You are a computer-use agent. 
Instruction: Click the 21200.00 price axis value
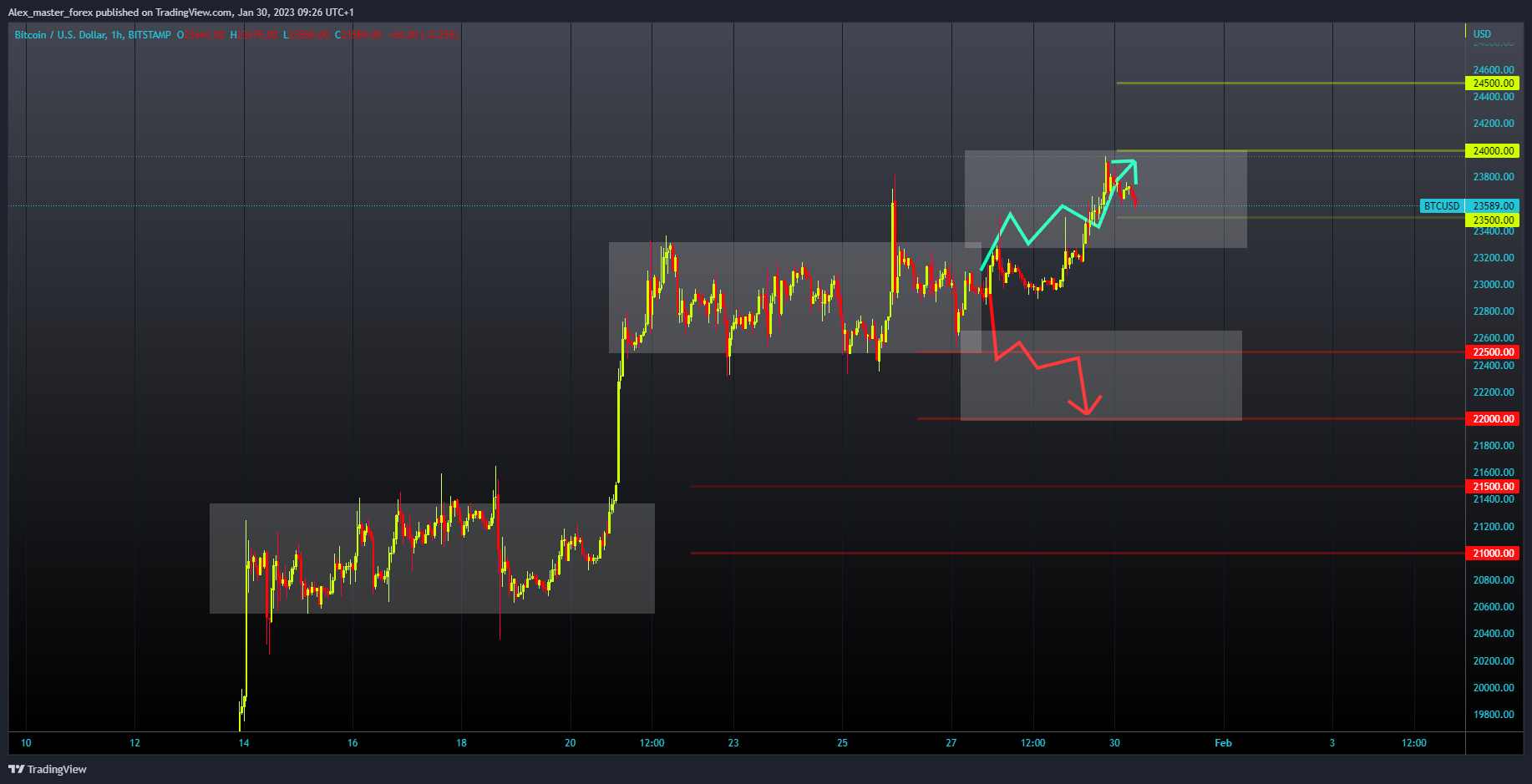tap(1494, 527)
